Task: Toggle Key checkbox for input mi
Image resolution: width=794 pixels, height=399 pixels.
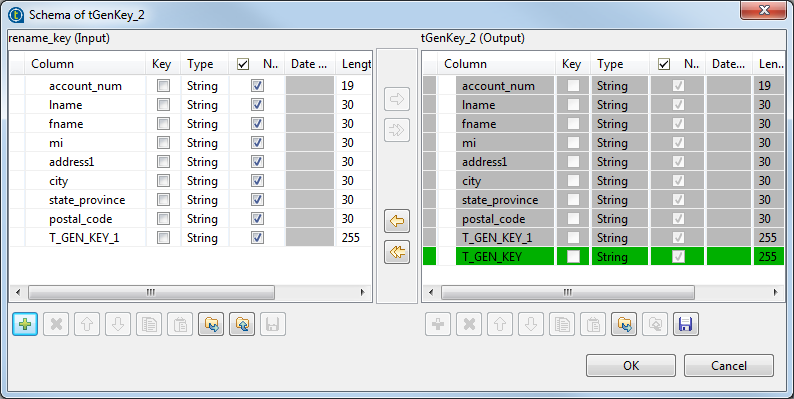Action: point(163,143)
